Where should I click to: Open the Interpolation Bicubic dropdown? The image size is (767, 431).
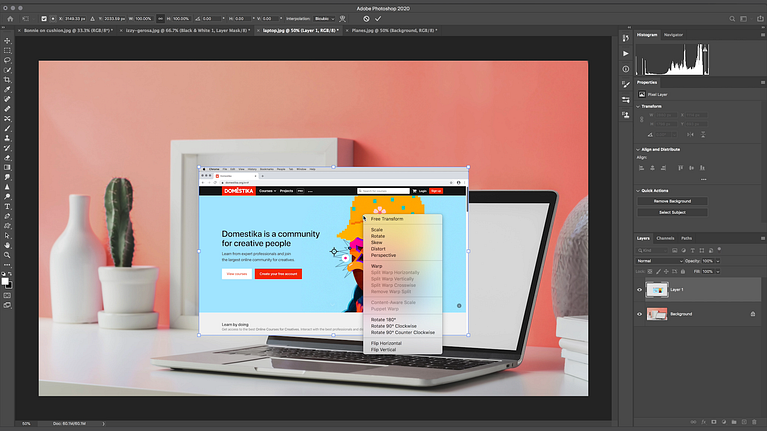click(324, 19)
